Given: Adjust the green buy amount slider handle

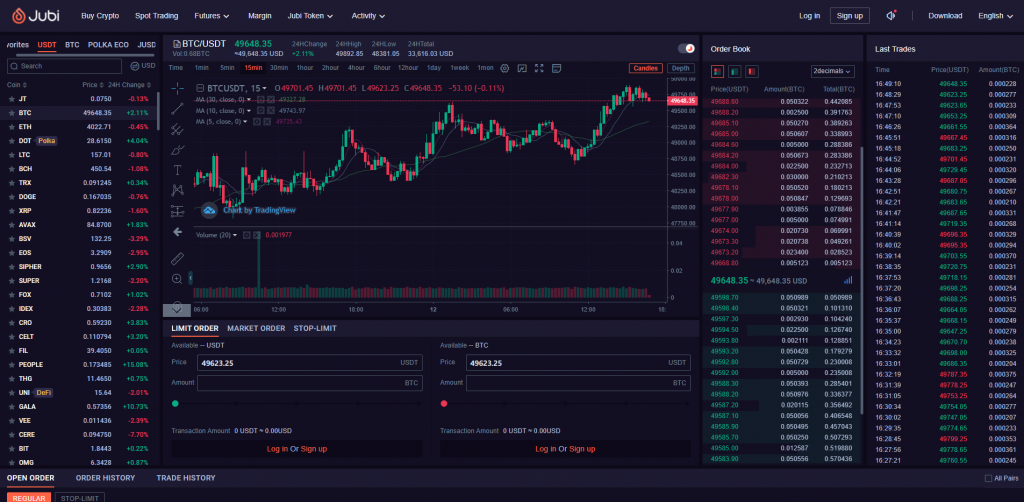Looking at the screenshot, I should 175,404.
